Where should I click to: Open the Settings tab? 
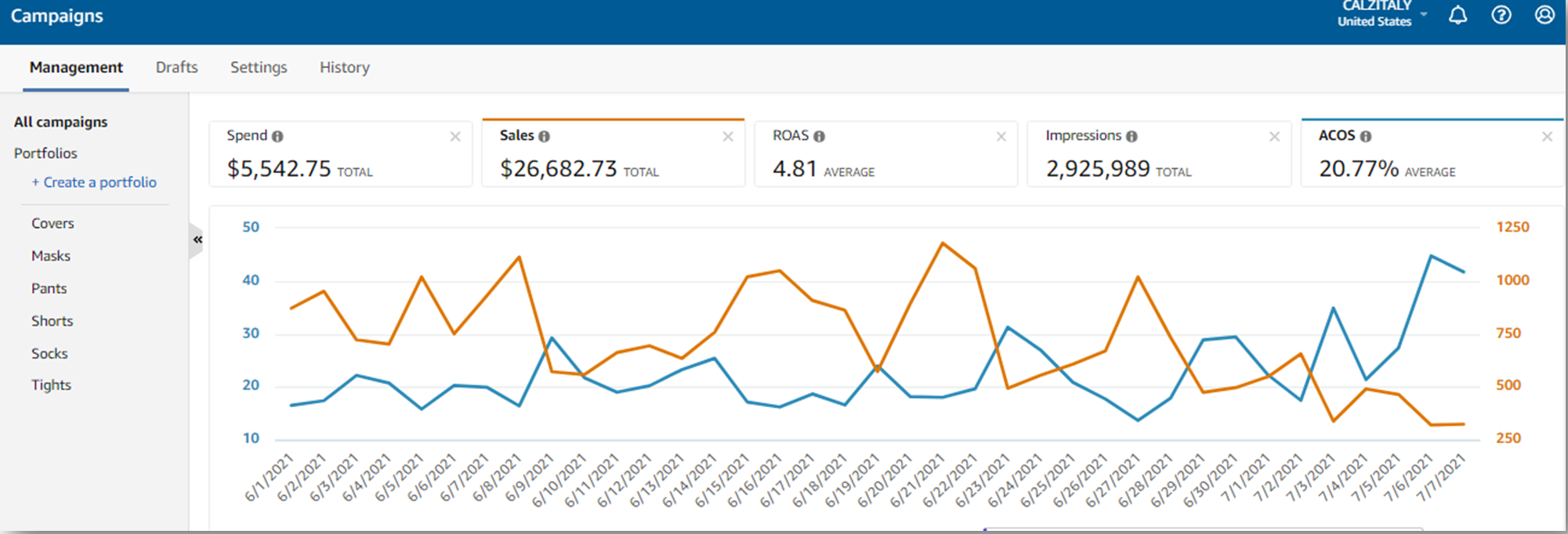click(259, 68)
